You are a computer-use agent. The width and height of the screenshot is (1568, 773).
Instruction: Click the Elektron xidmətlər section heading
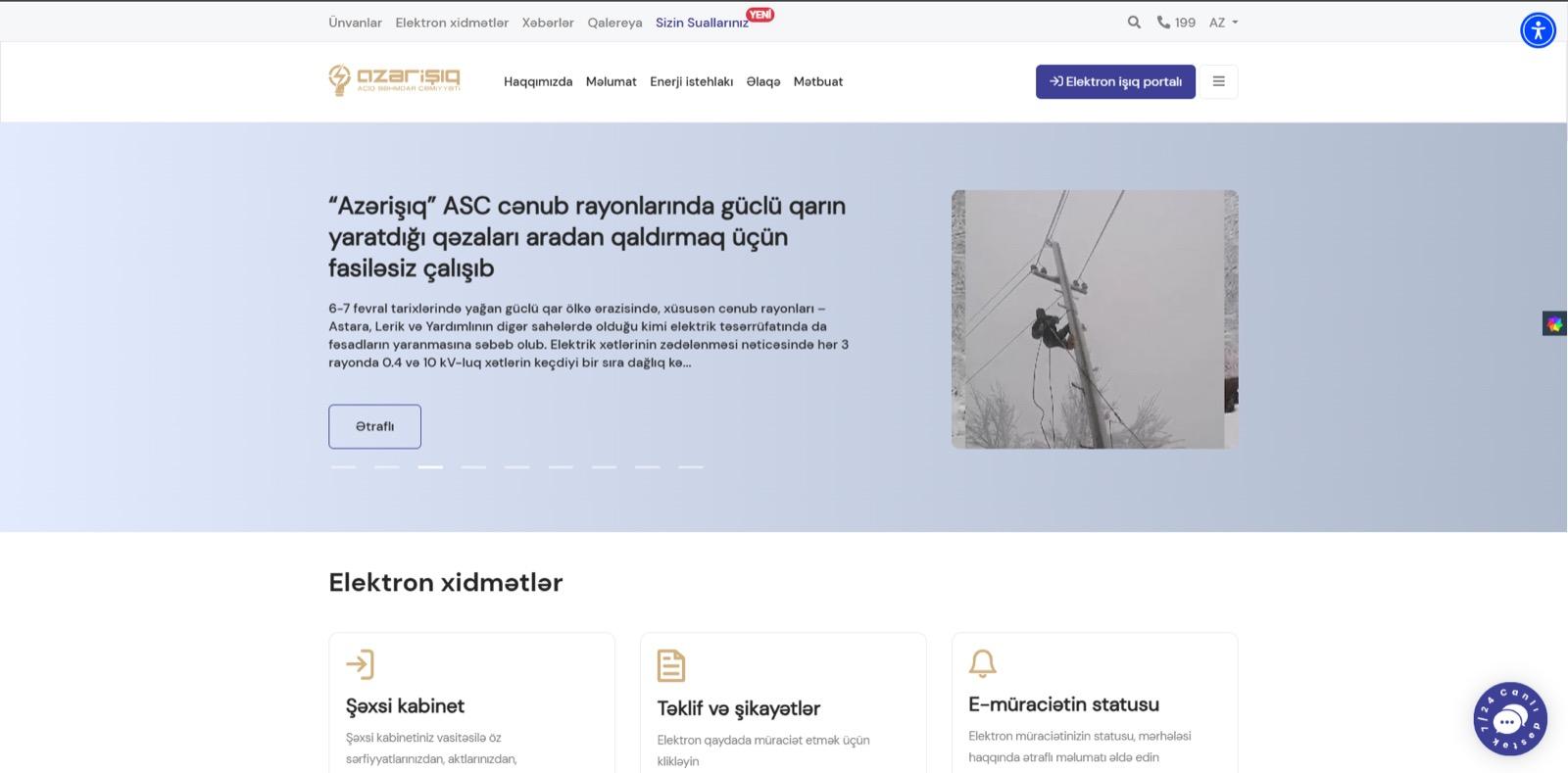pos(446,582)
